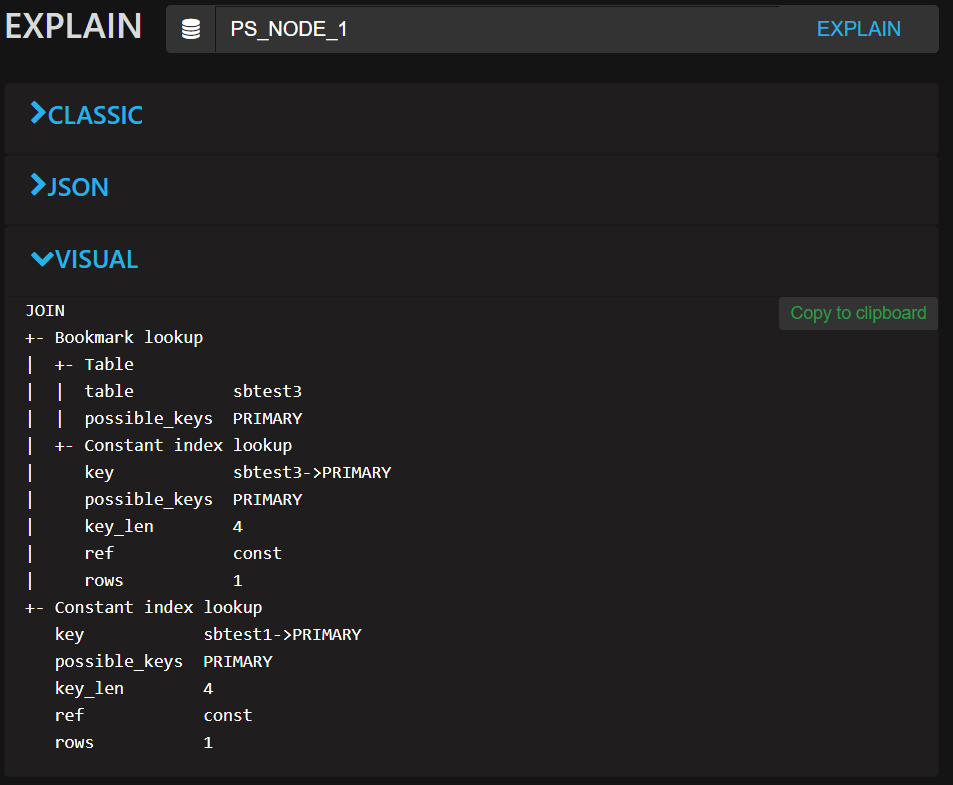
Task: Select the VISUAL panel title
Action: (96, 259)
